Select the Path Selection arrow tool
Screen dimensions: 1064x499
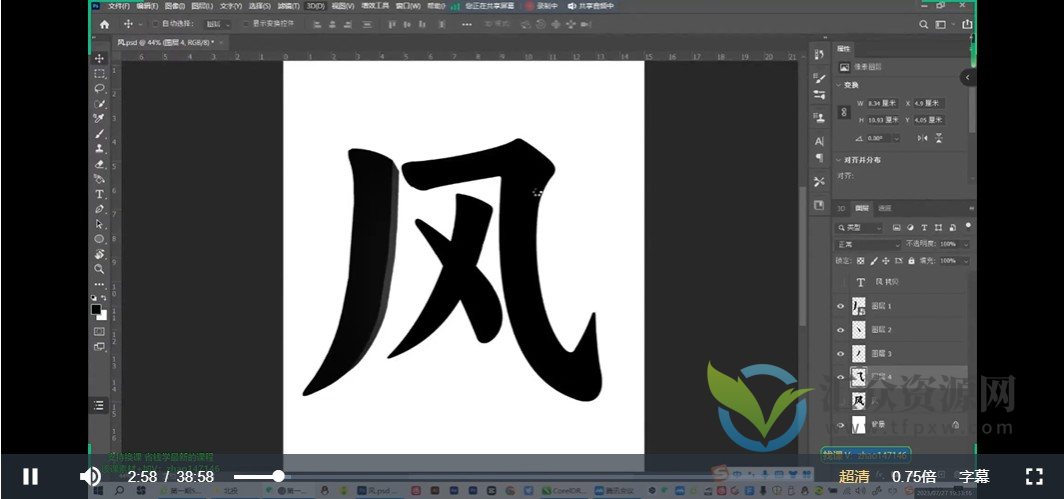pos(99,224)
